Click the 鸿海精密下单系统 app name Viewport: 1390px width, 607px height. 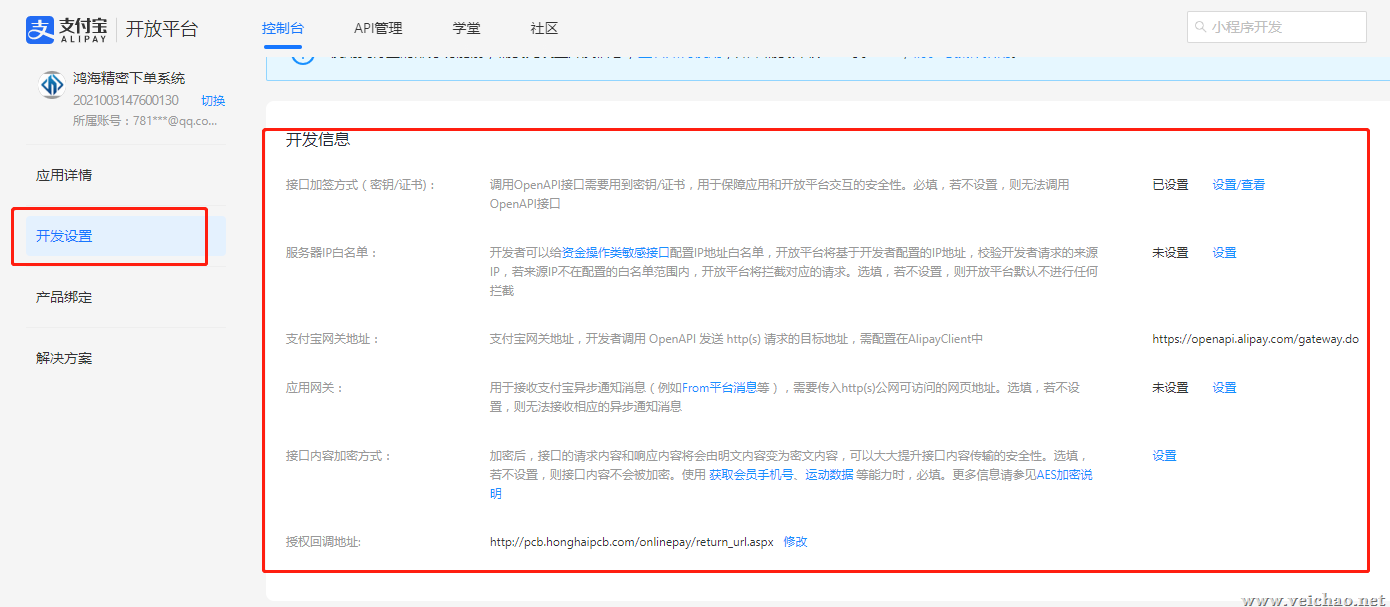(x=129, y=78)
